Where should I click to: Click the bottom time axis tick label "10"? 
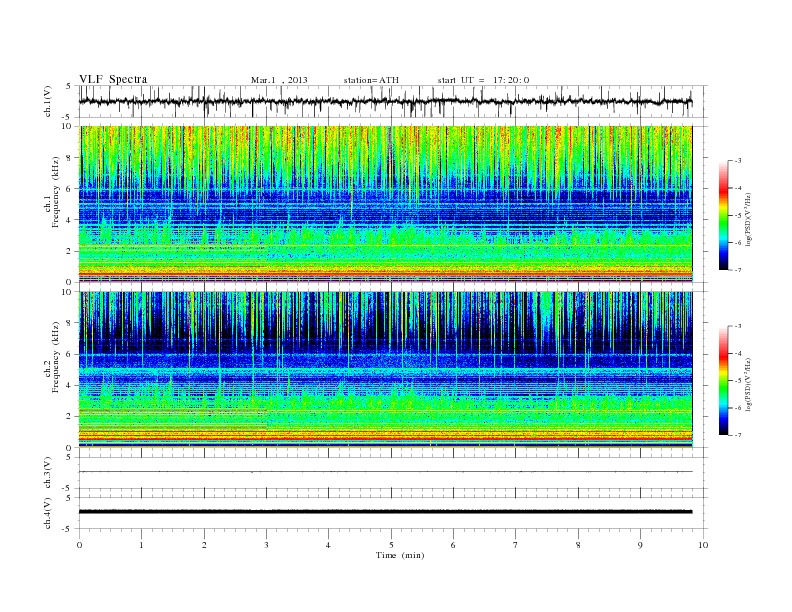703,545
